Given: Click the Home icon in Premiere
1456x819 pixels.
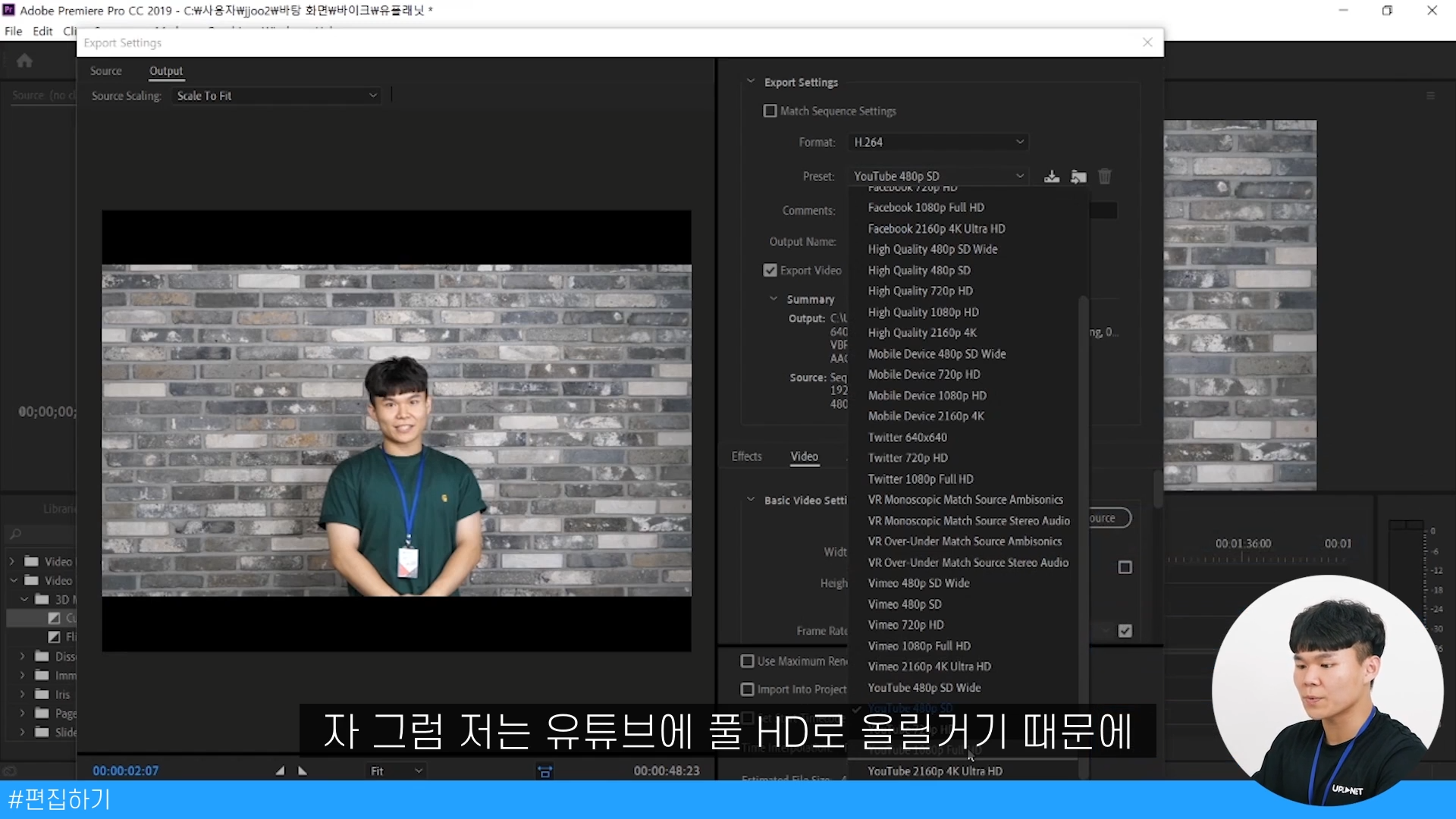Looking at the screenshot, I should coord(24,61).
